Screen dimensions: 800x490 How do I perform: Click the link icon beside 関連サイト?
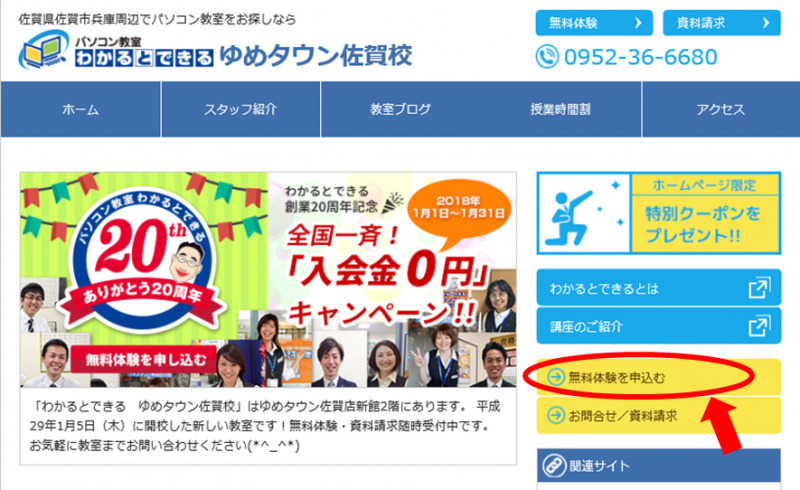554,466
